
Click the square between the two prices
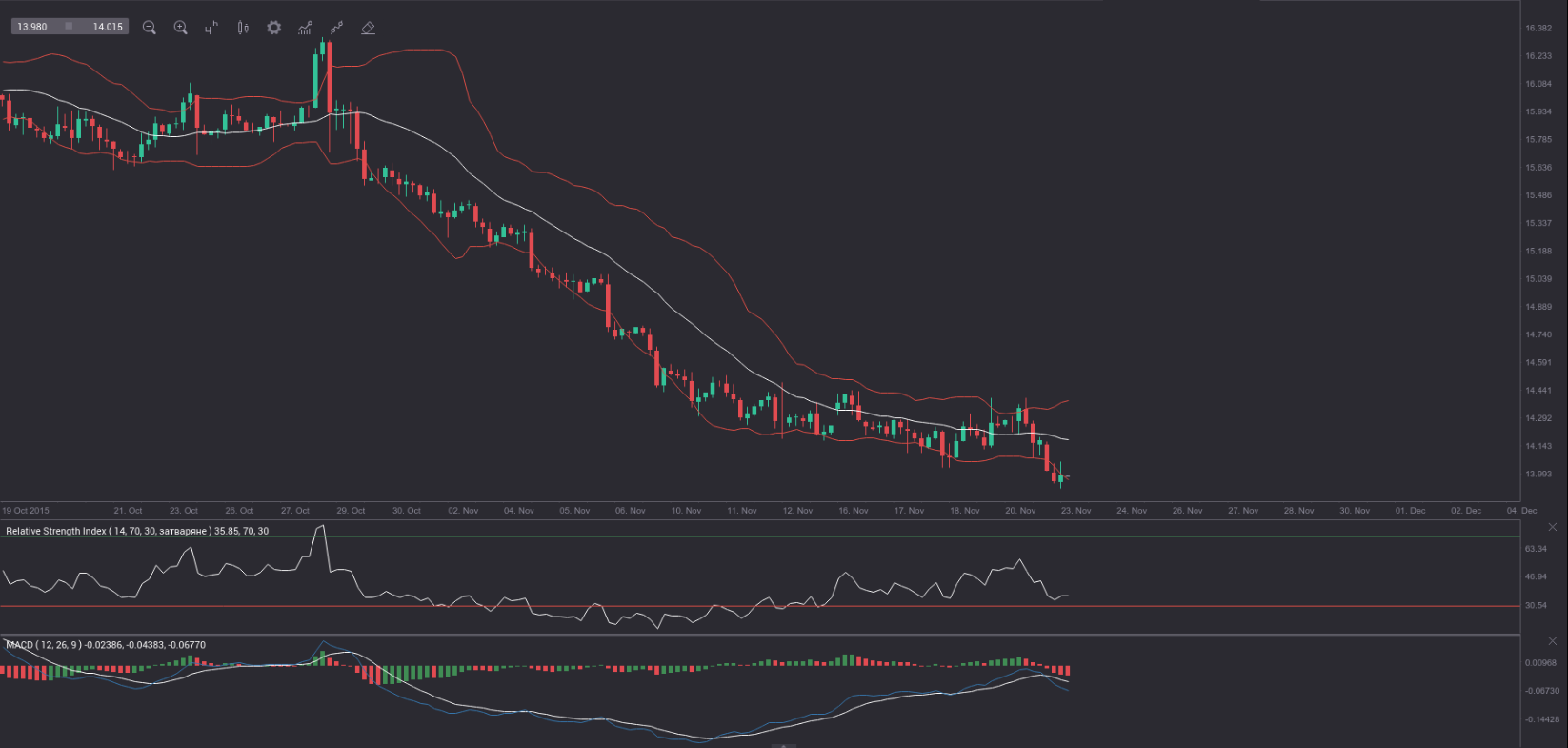pos(69,27)
